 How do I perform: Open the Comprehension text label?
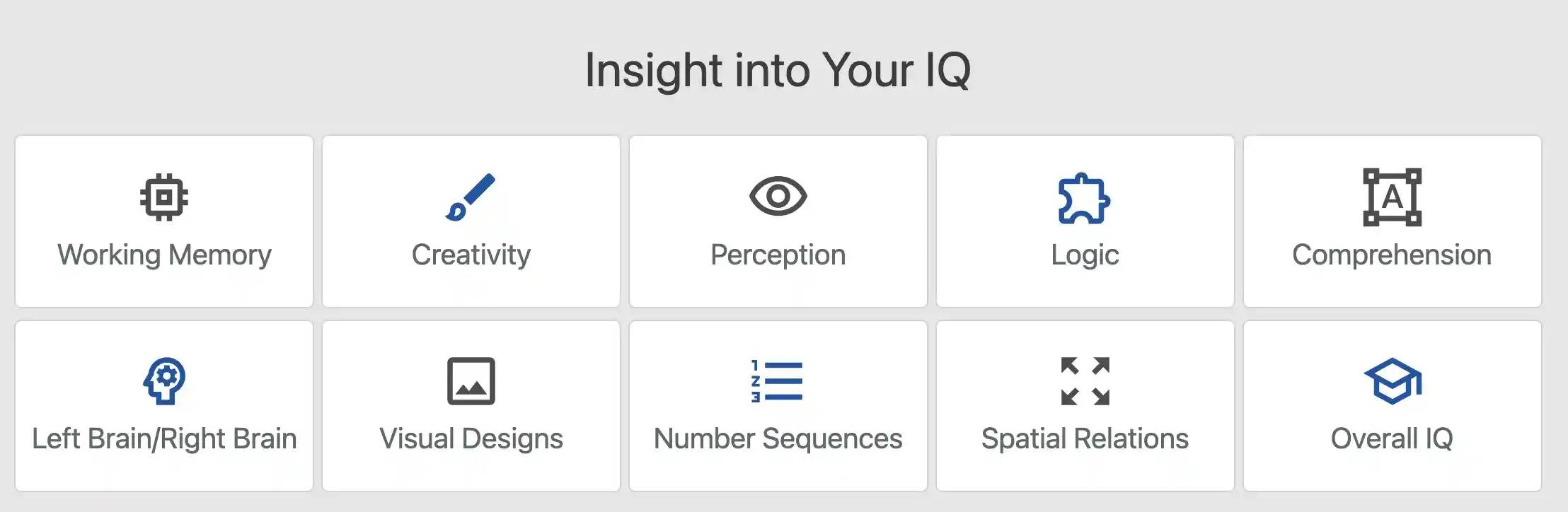coord(1392,255)
